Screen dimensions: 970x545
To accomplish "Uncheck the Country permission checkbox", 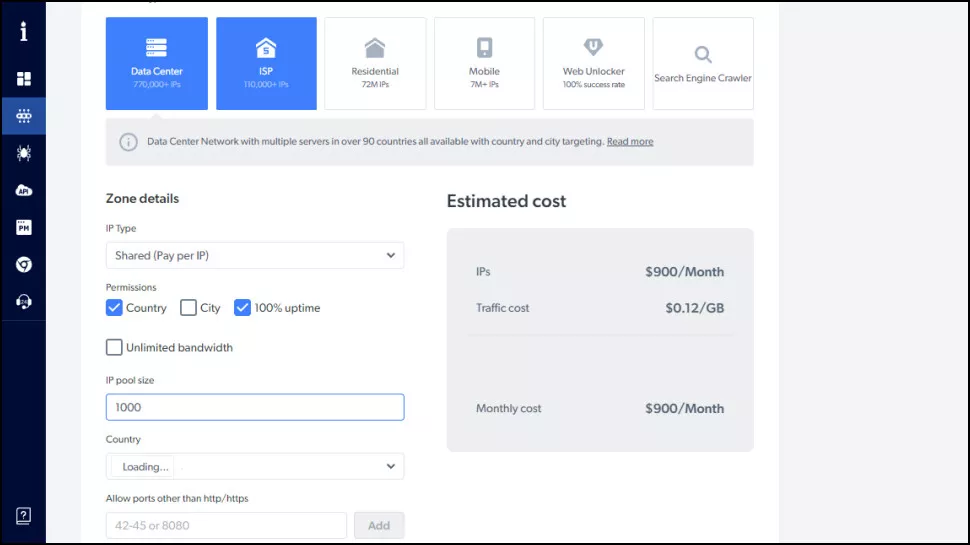I will 114,307.
